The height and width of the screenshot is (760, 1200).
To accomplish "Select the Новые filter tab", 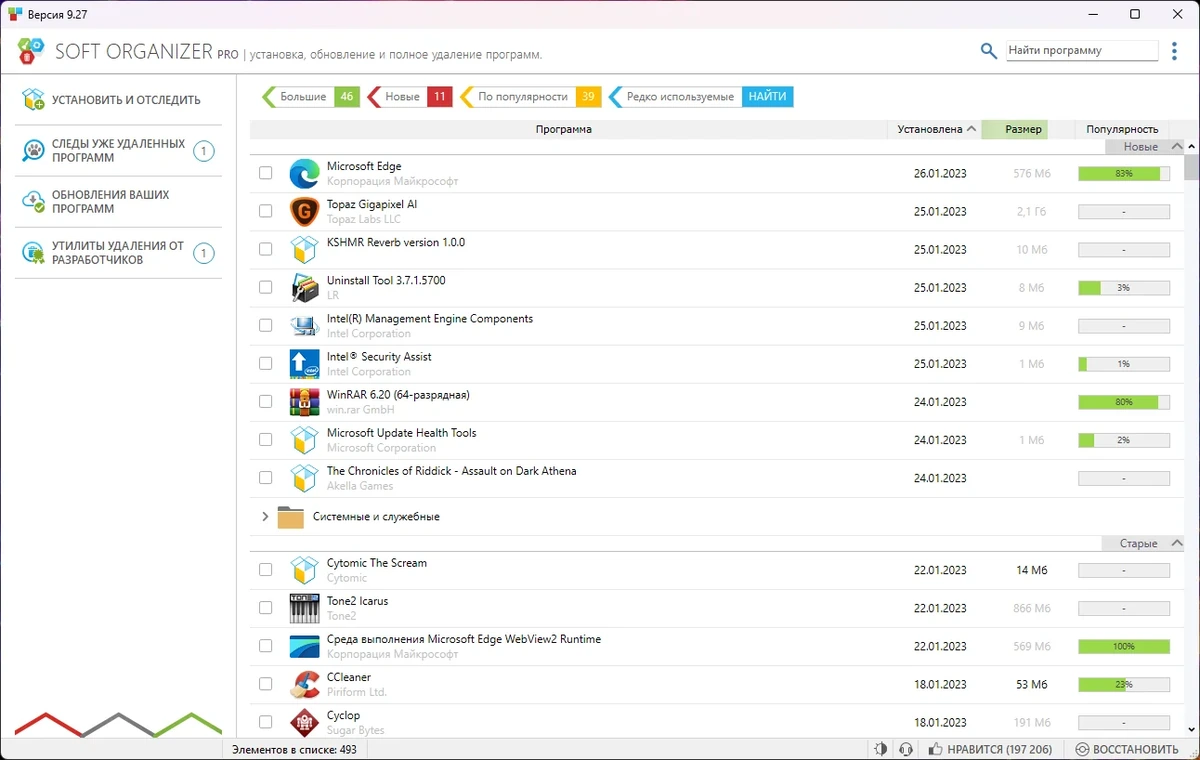I will point(411,97).
